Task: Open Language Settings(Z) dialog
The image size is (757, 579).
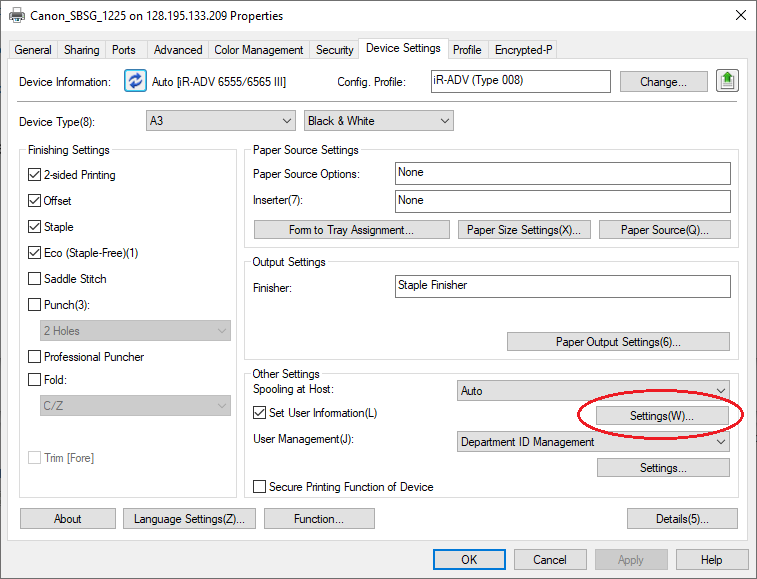Action: [x=190, y=519]
